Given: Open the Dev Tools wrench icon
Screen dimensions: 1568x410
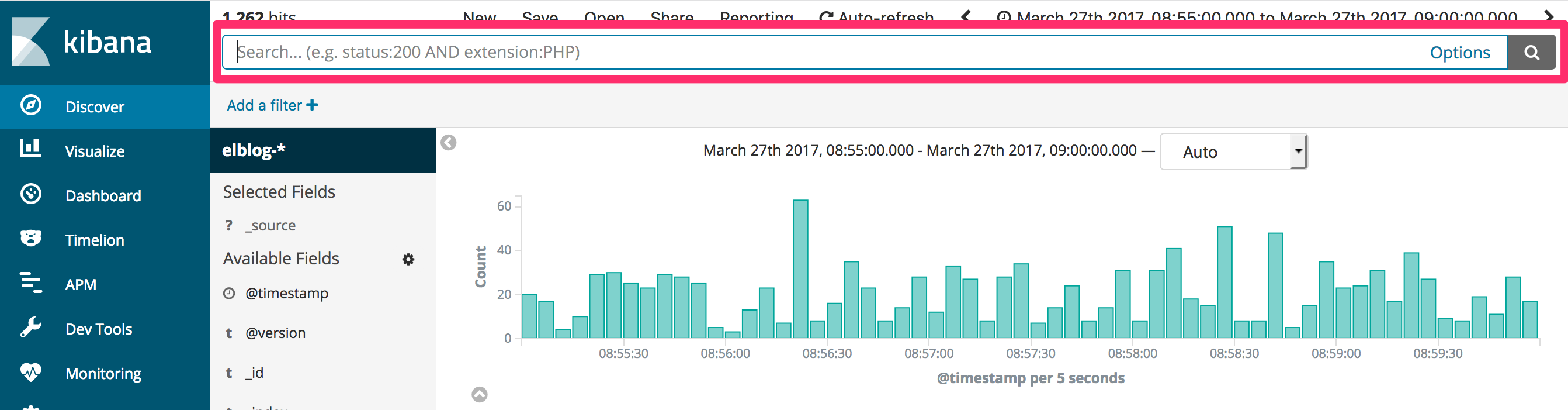Looking at the screenshot, I should pyautogui.click(x=30, y=327).
